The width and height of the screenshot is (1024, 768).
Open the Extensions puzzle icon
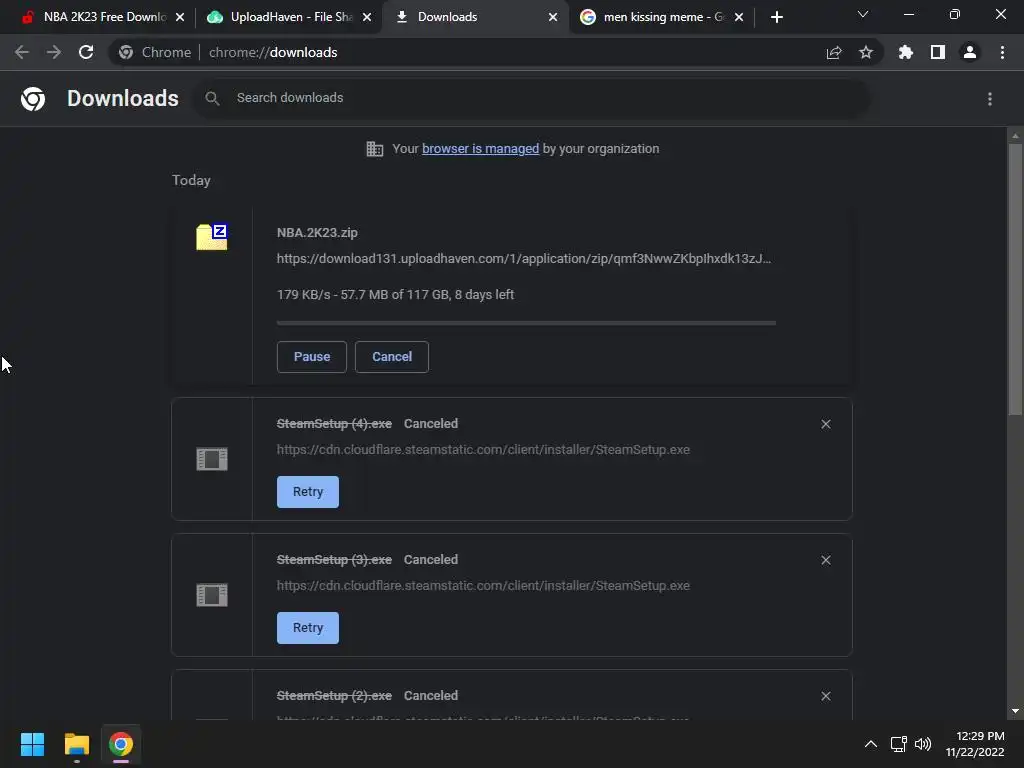[x=906, y=52]
